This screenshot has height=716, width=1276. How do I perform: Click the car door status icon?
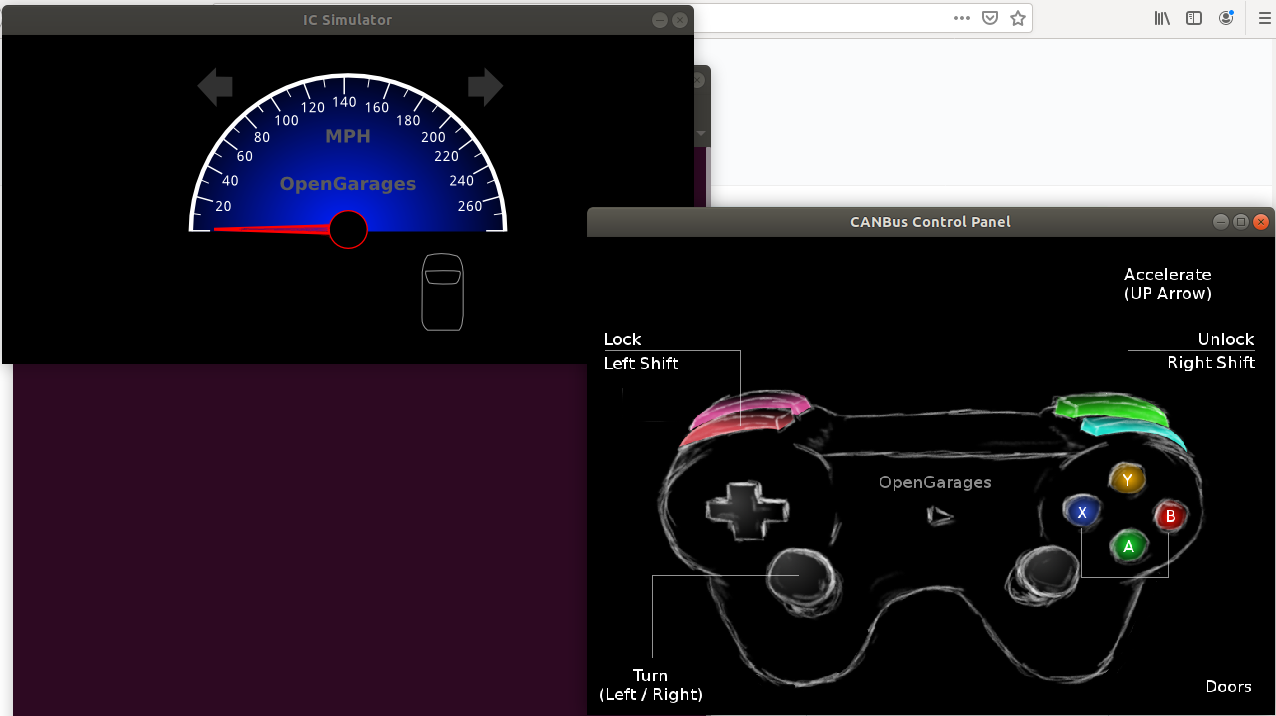click(442, 292)
